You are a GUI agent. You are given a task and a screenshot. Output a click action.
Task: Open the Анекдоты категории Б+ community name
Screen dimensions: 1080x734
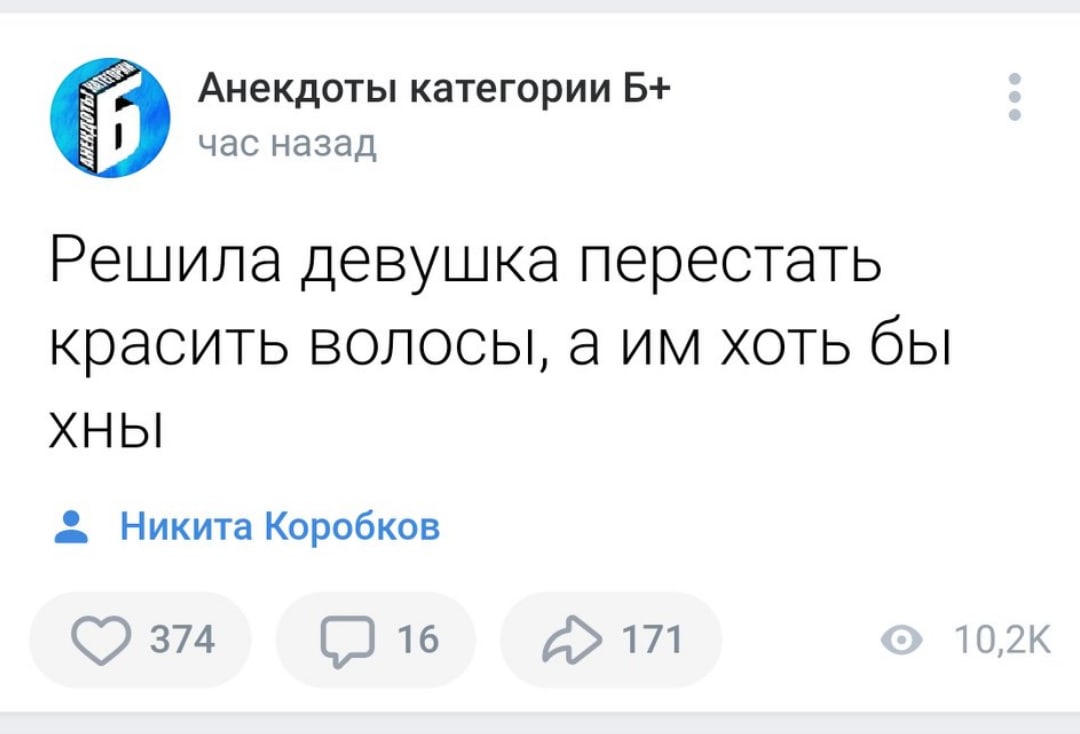(434, 87)
